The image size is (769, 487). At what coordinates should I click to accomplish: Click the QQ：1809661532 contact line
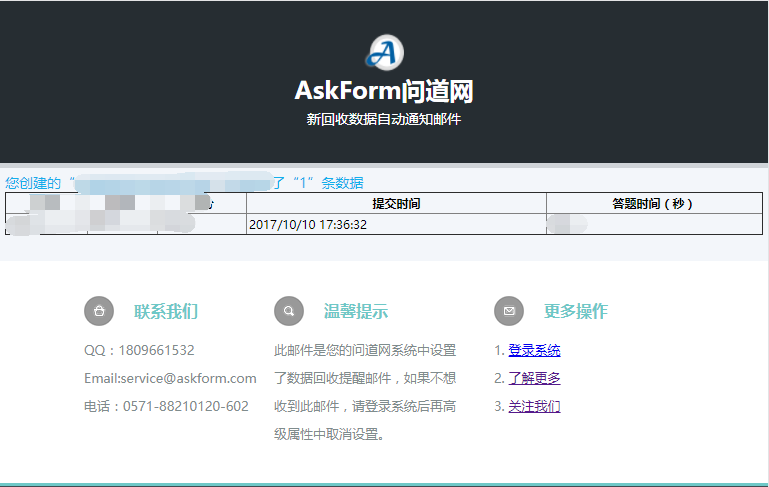[x=139, y=350]
